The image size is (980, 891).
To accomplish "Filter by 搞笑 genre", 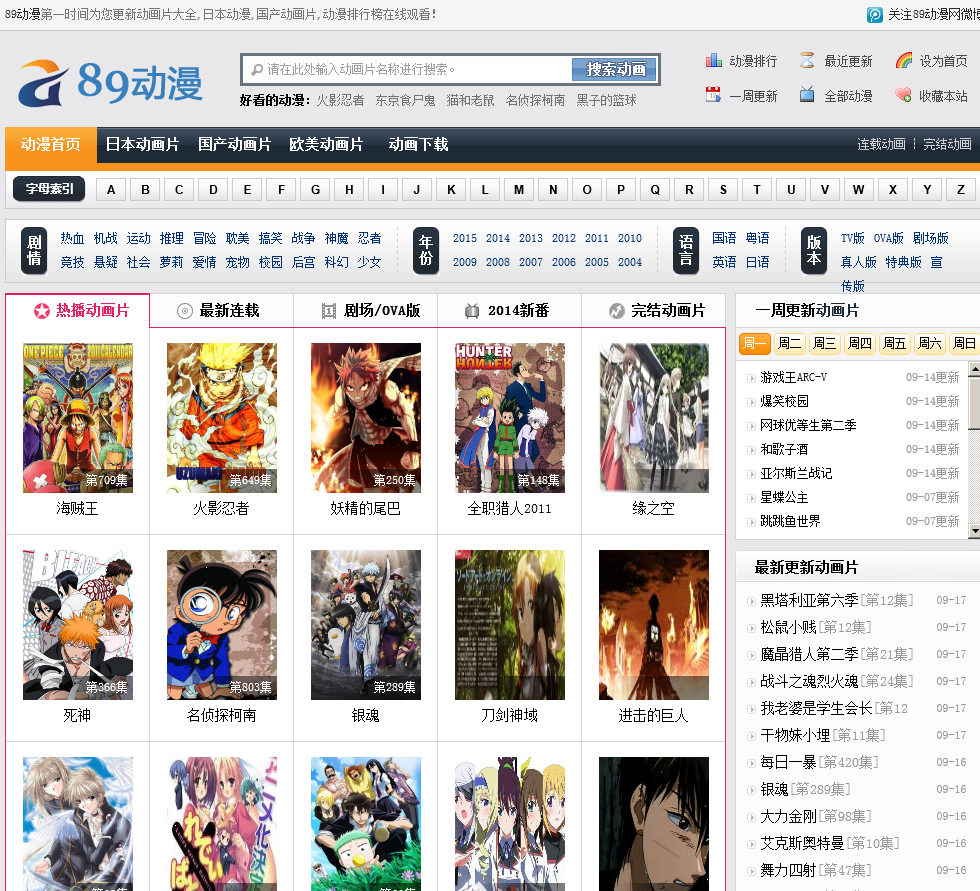I will [x=270, y=238].
